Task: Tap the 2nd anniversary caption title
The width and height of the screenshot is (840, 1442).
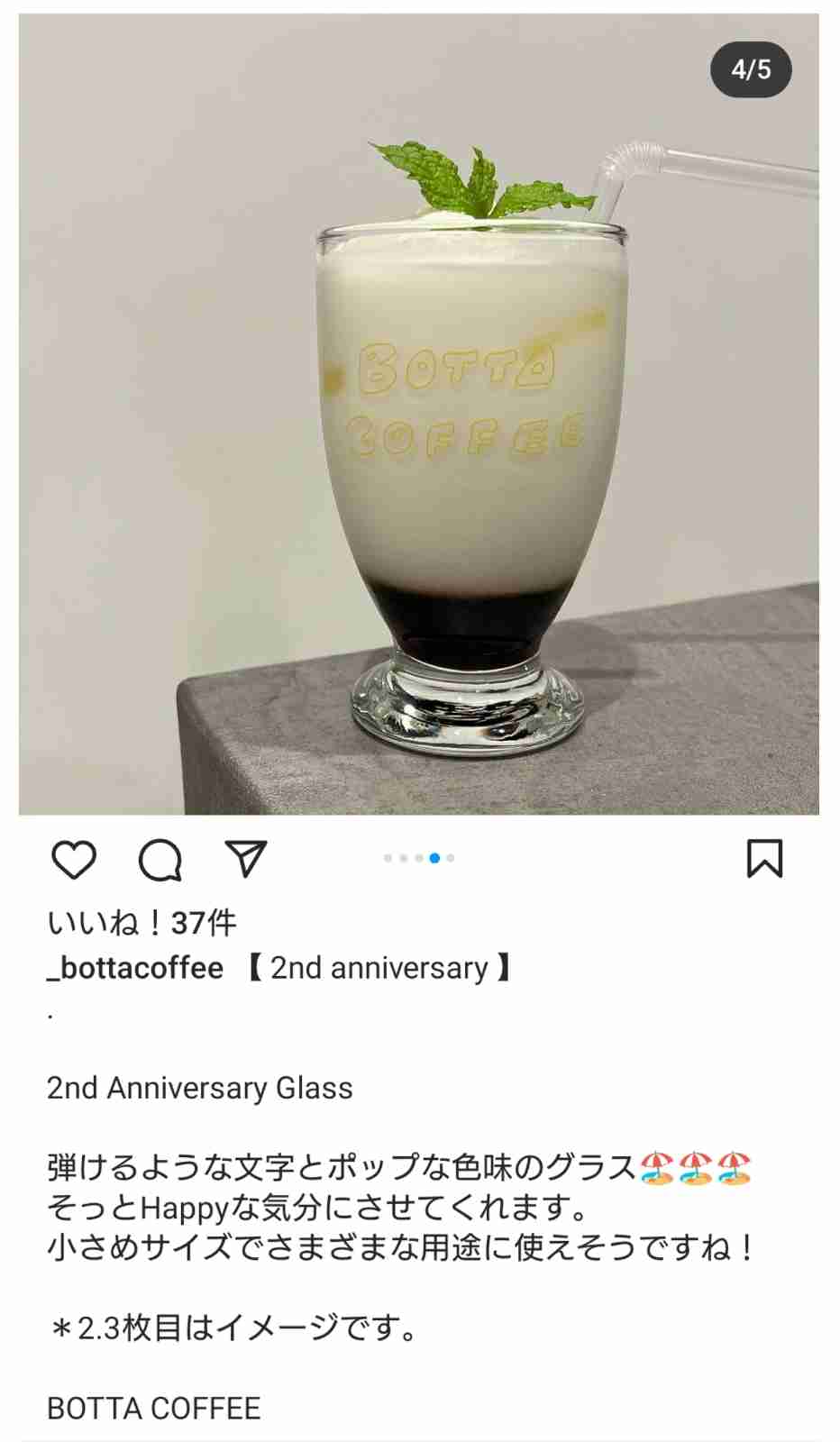Action: [x=379, y=968]
